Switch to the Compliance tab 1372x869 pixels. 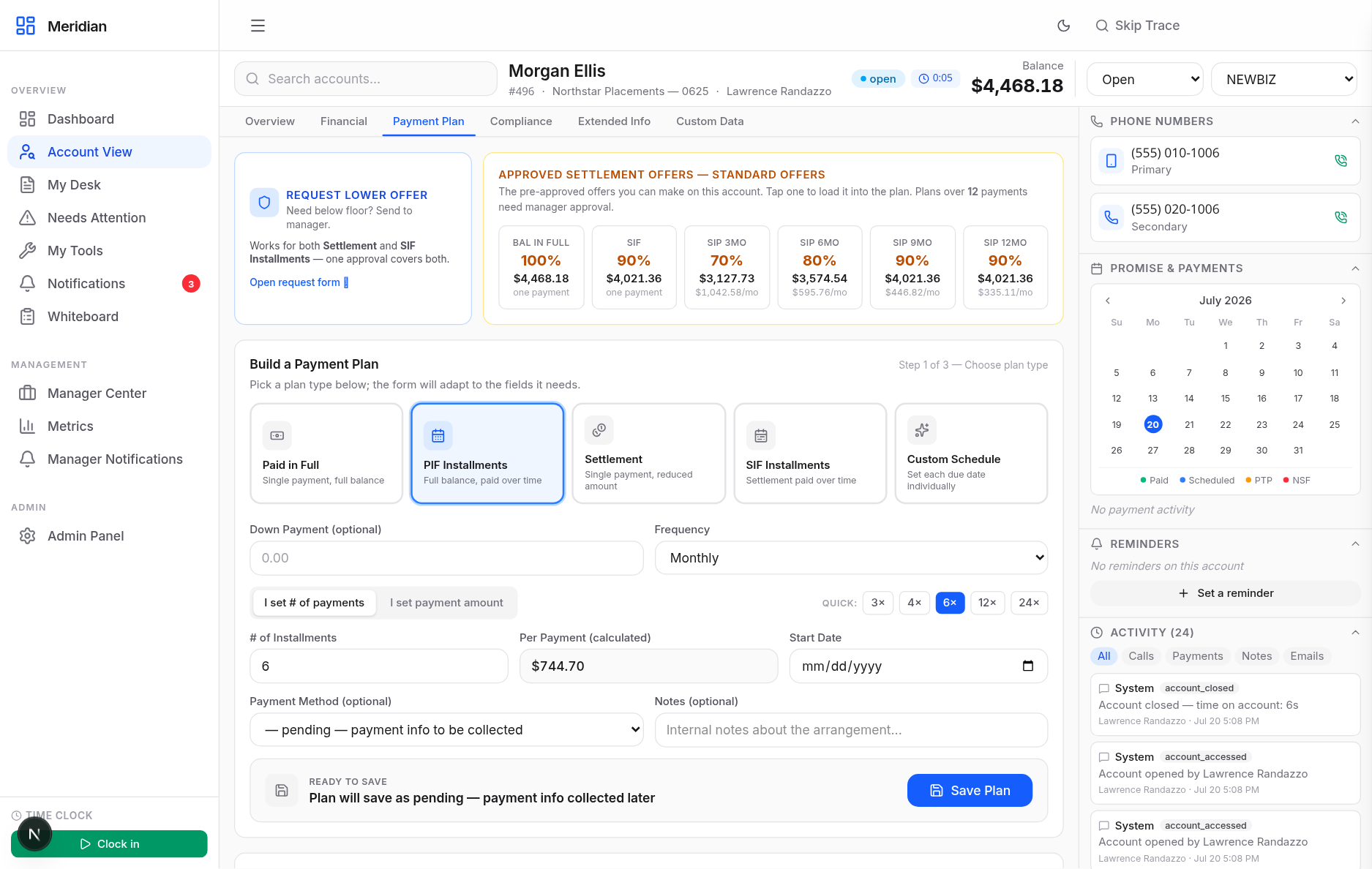[x=521, y=121]
